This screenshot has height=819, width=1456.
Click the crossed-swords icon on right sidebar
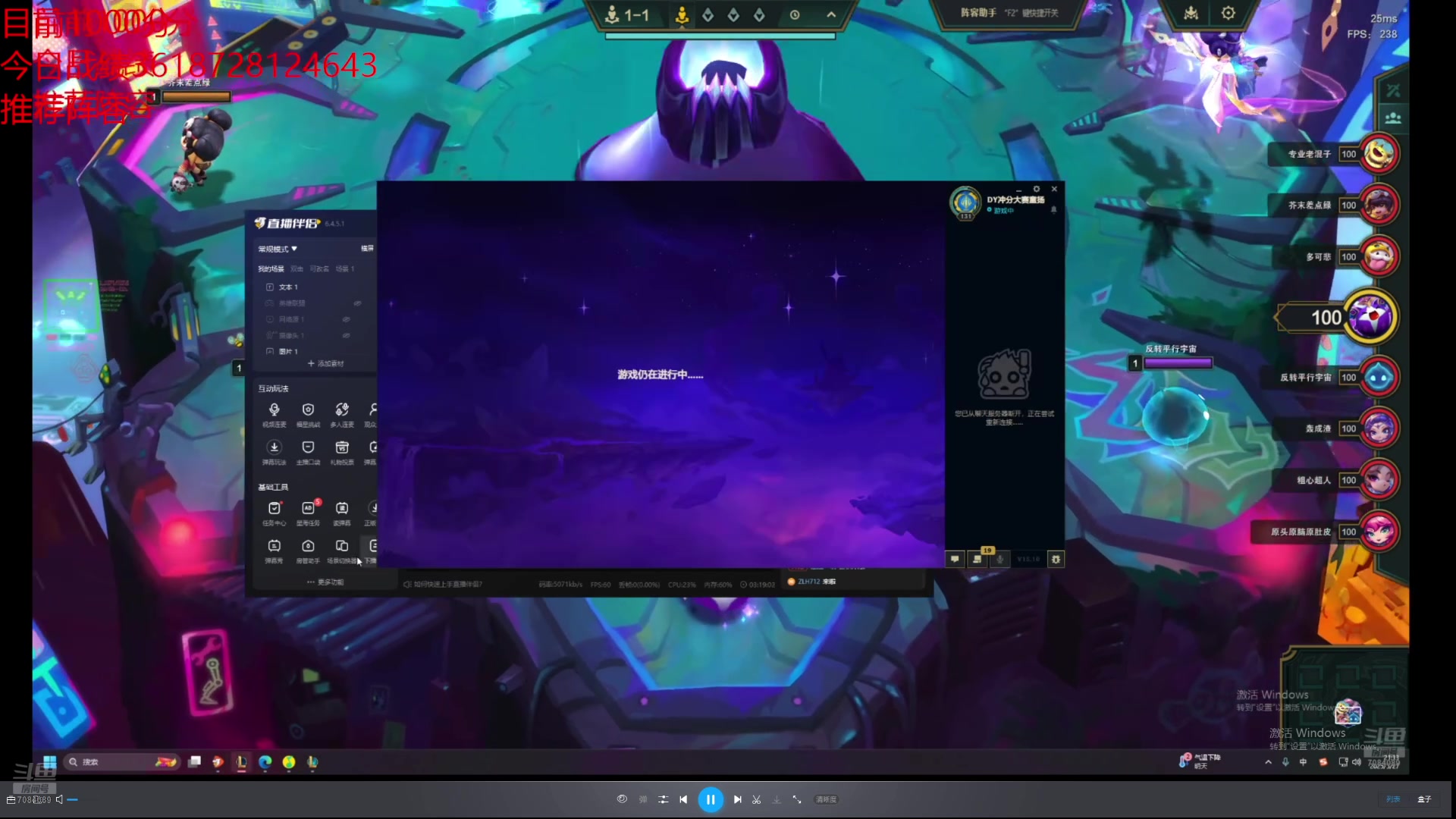click(x=1393, y=90)
